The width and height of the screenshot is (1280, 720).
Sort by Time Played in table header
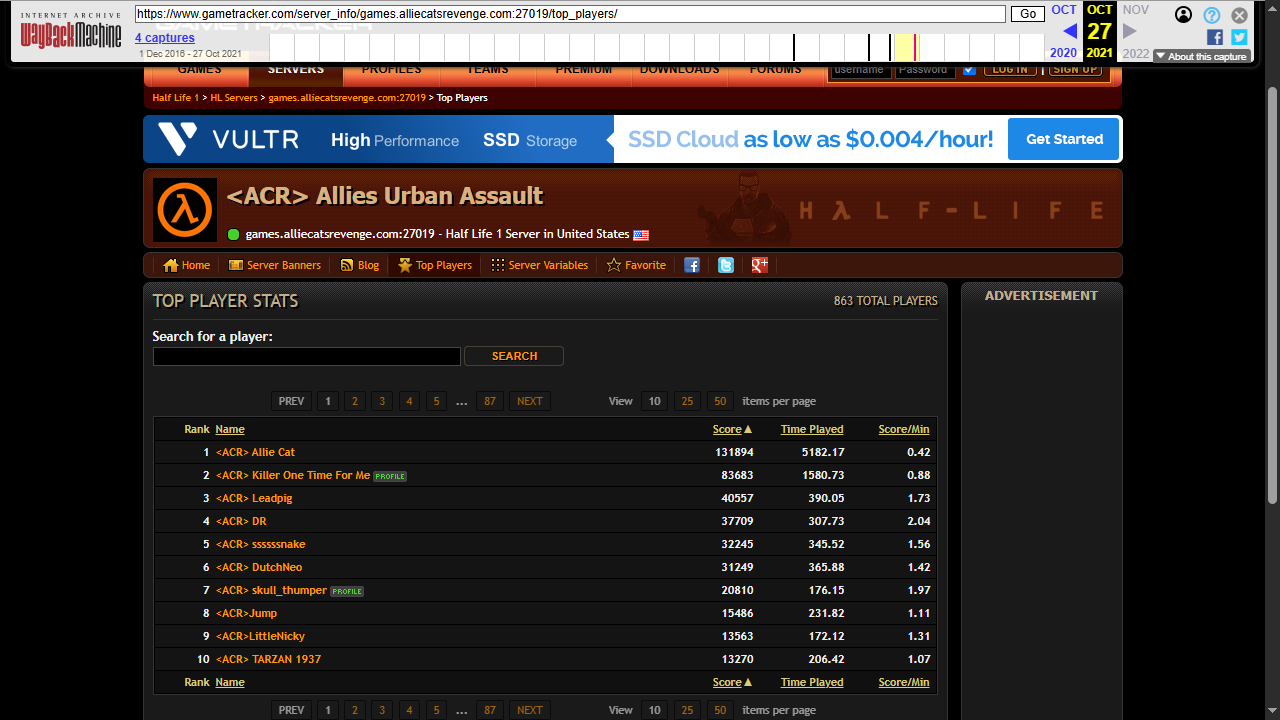[812, 429]
